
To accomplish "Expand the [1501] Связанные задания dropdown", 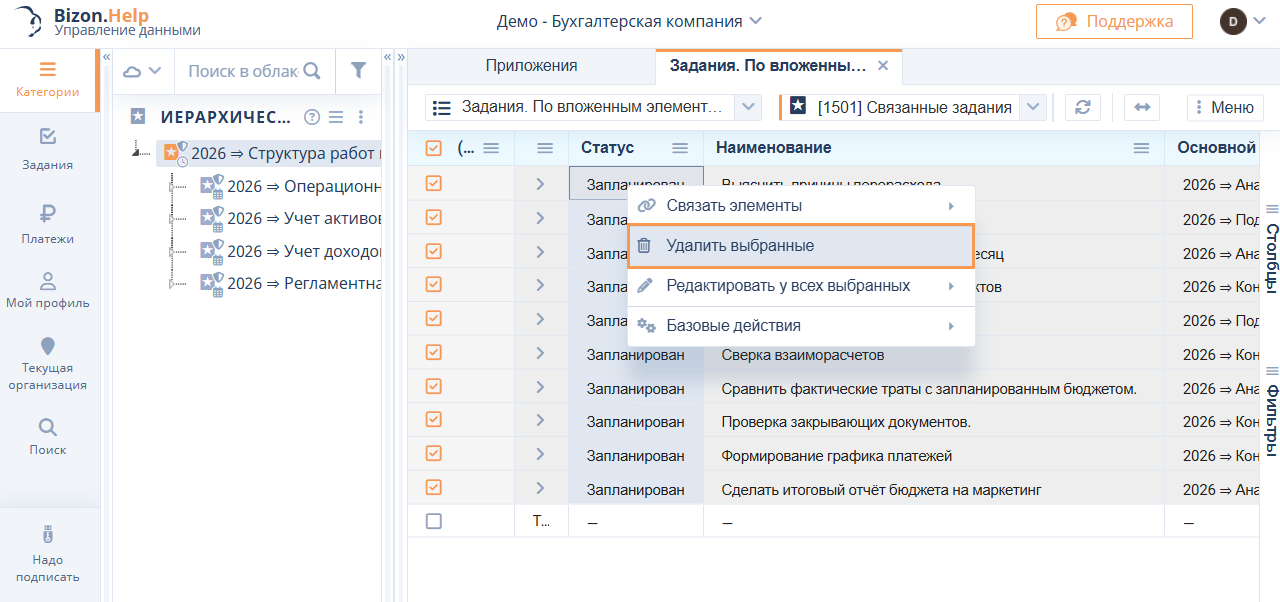I will (1035, 107).
